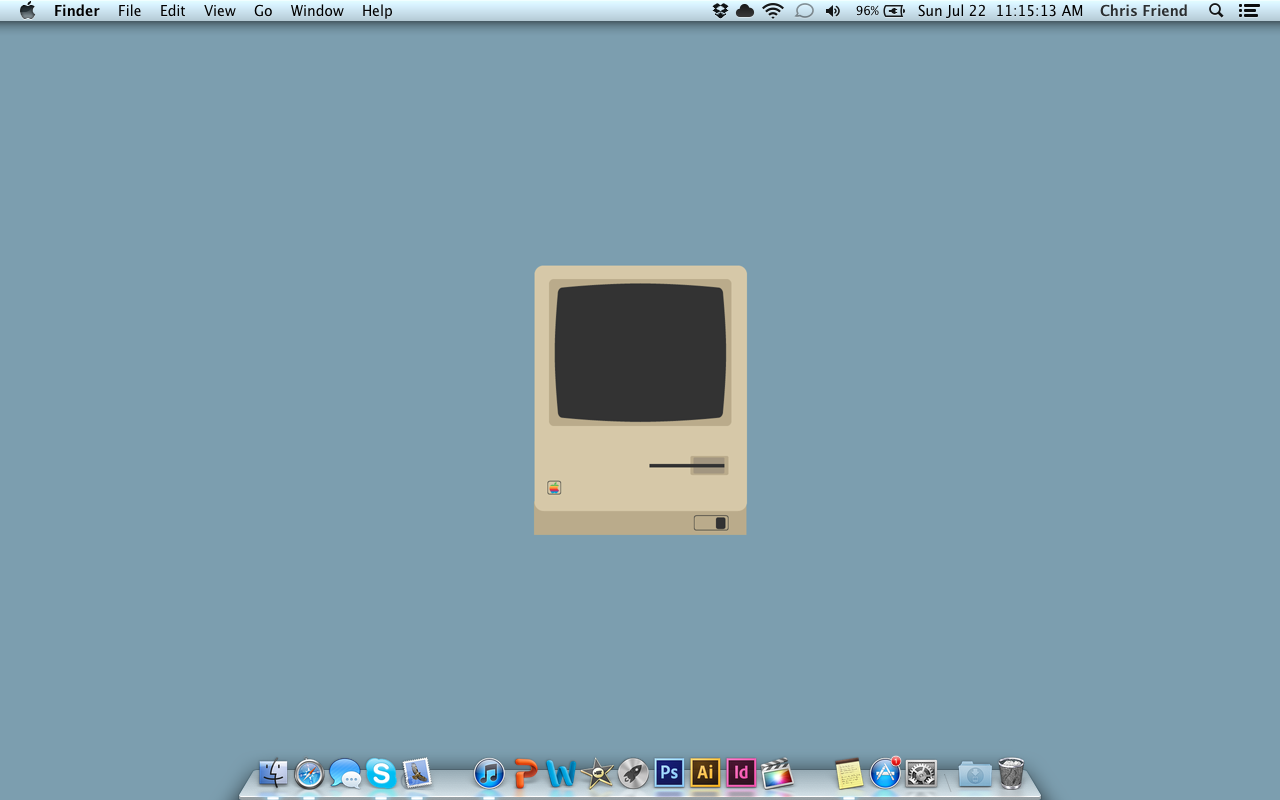Open the Wi-Fi status menu
Image resolution: width=1280 pixels, height=800 pixels.
tap(773, 11)
